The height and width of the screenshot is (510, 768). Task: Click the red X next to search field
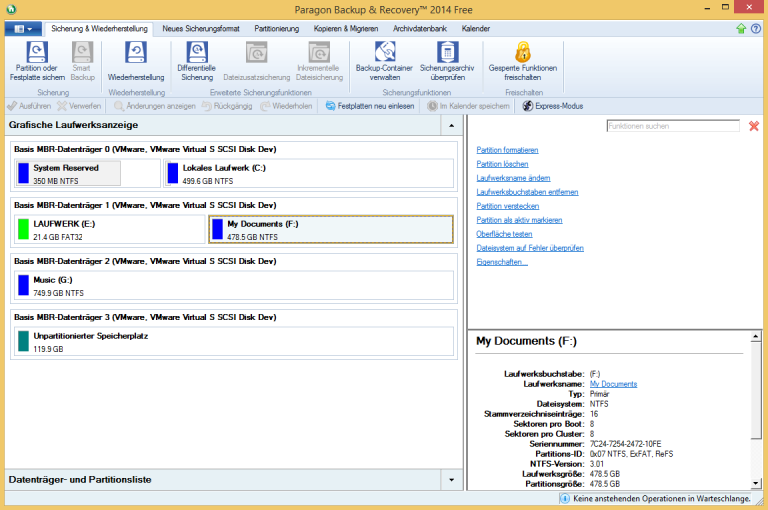click(x=754, y=126)
